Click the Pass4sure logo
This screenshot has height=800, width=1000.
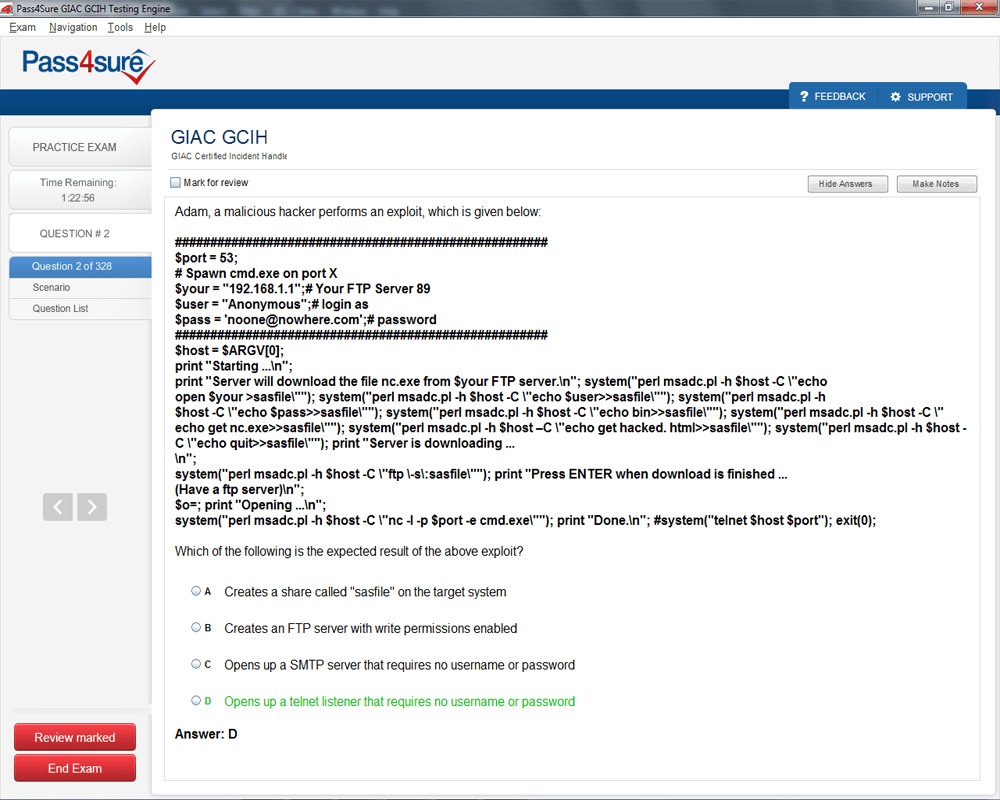point(89,66)
